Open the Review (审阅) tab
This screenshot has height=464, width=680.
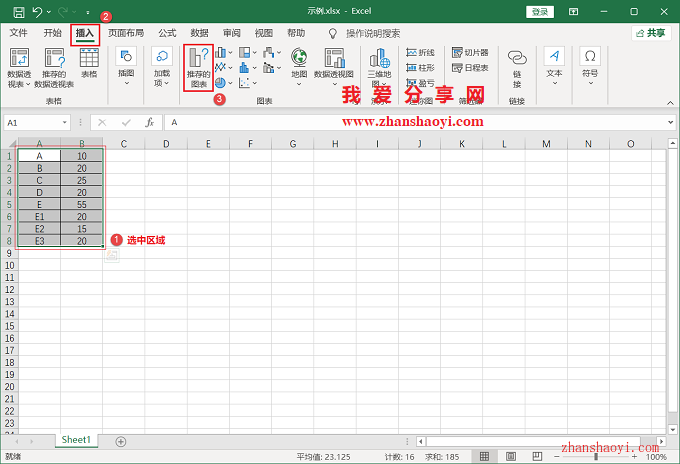[x=232, y=33]
